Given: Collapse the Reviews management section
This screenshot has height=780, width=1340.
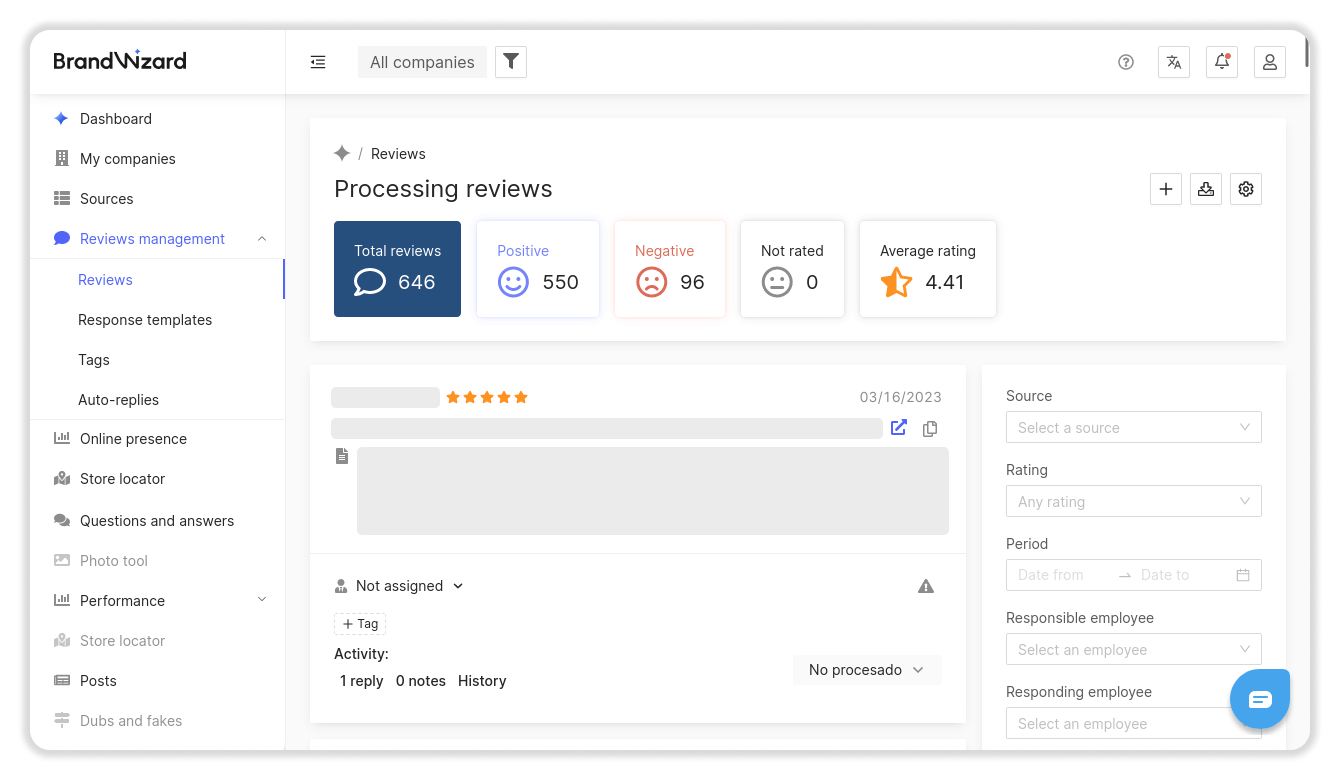Looking at the screenshot, I should (x=261, y=238).
